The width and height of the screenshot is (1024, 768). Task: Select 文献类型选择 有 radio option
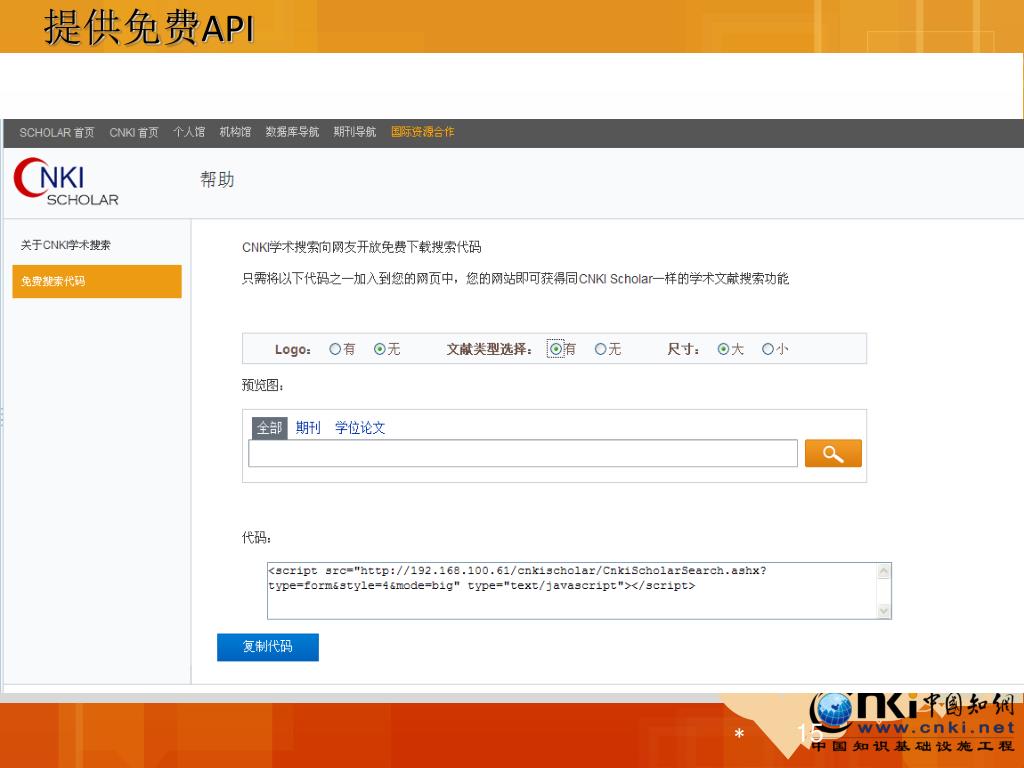pos(556,349)
